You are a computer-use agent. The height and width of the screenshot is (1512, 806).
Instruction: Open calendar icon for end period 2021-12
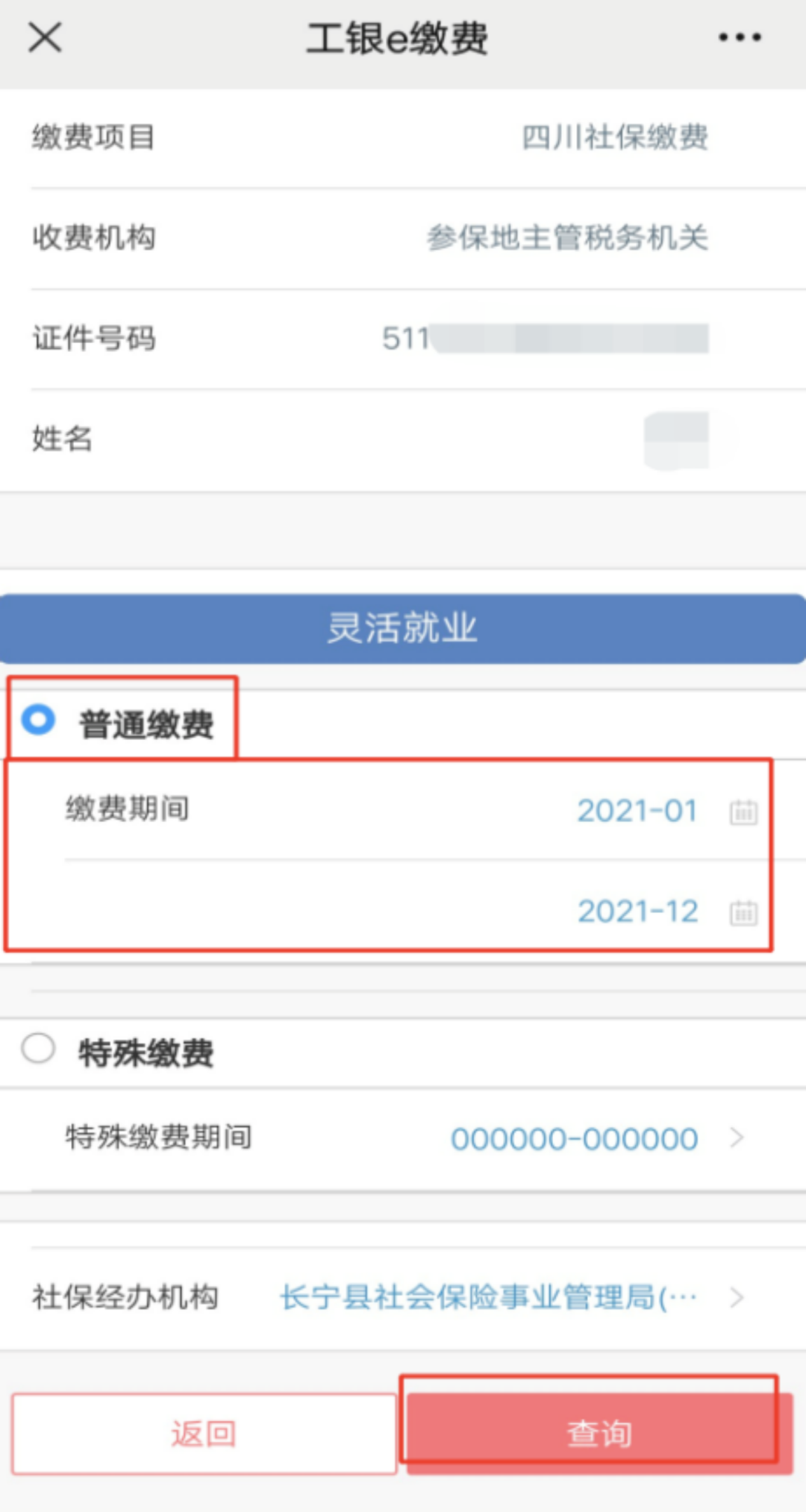coord(743,912)
